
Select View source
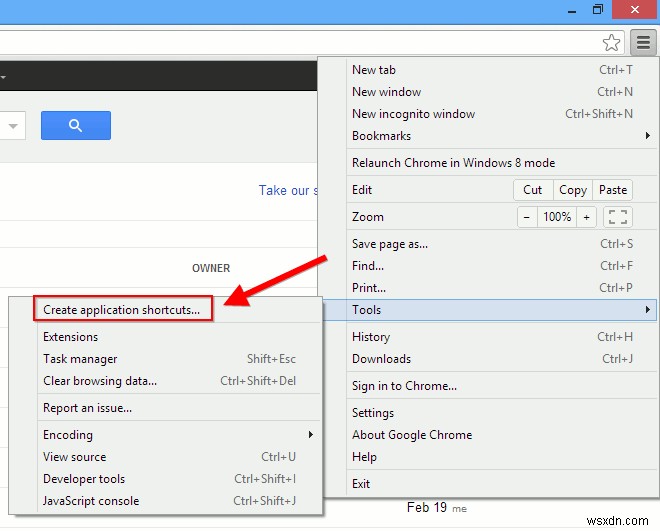179,457
